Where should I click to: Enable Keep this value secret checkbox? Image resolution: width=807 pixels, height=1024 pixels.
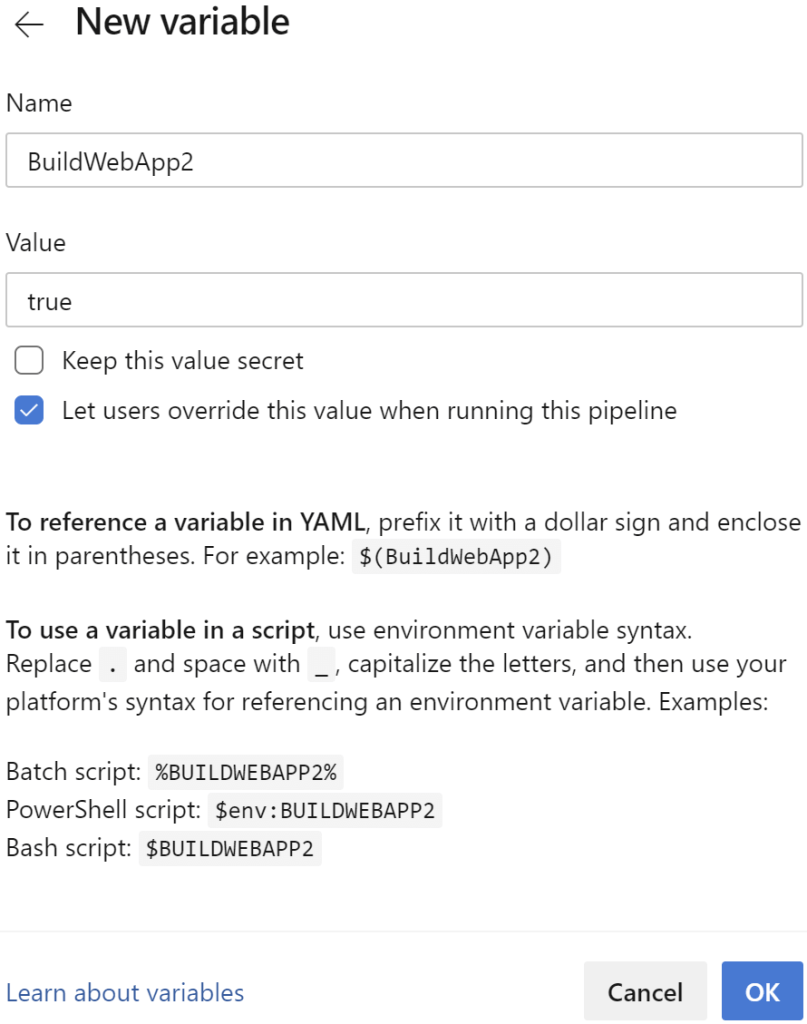click(x=28, y=360)
